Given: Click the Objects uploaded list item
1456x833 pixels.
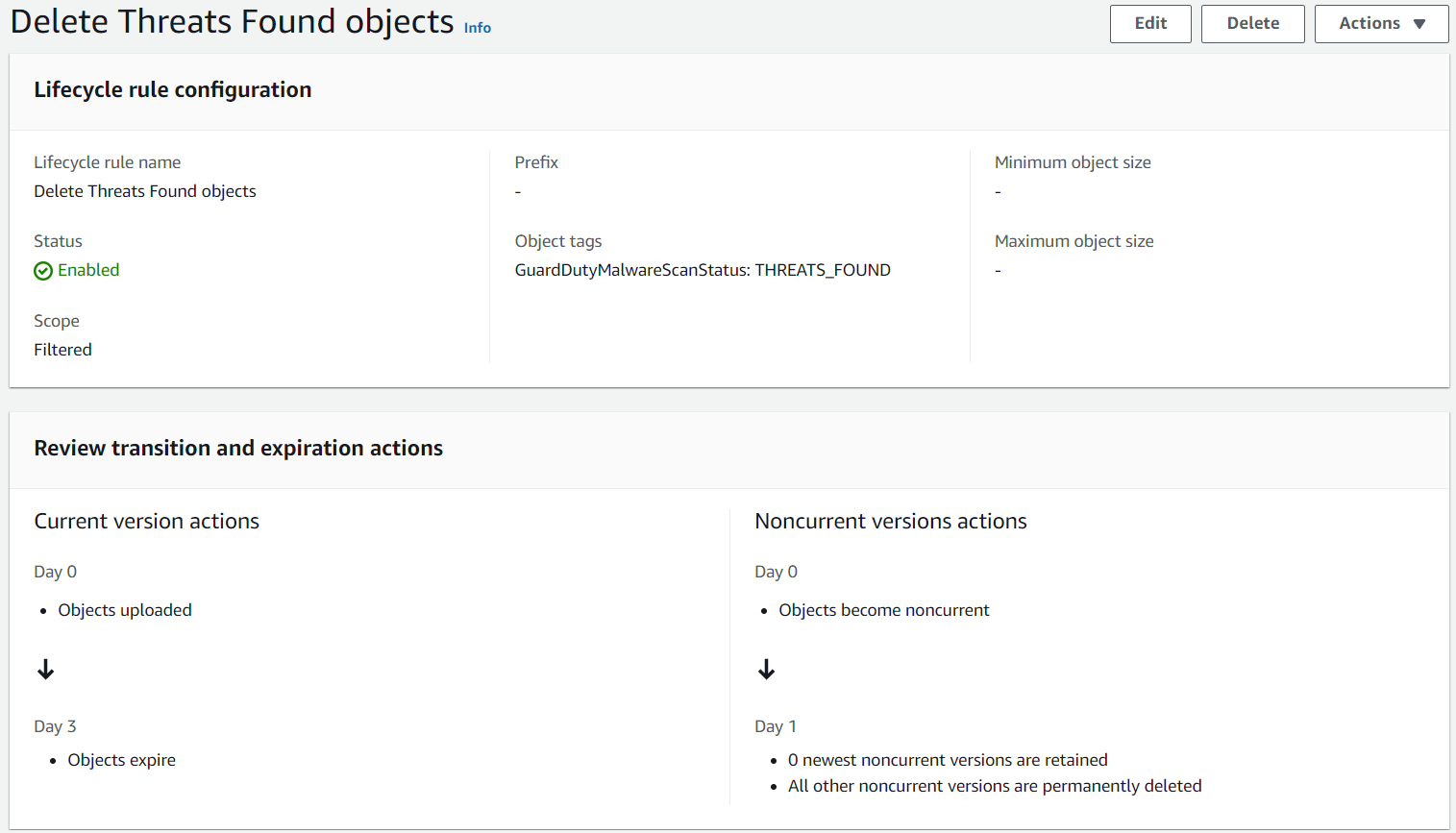Looking at the screenshot, I should 125,609.
